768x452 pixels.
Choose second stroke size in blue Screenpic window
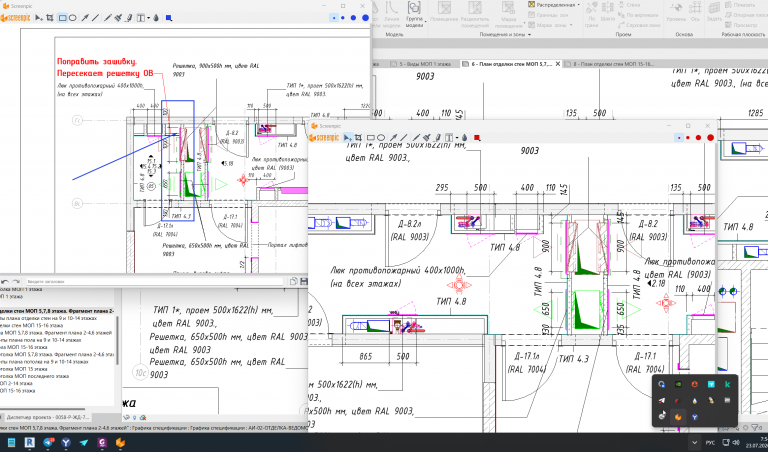(343, 18)
